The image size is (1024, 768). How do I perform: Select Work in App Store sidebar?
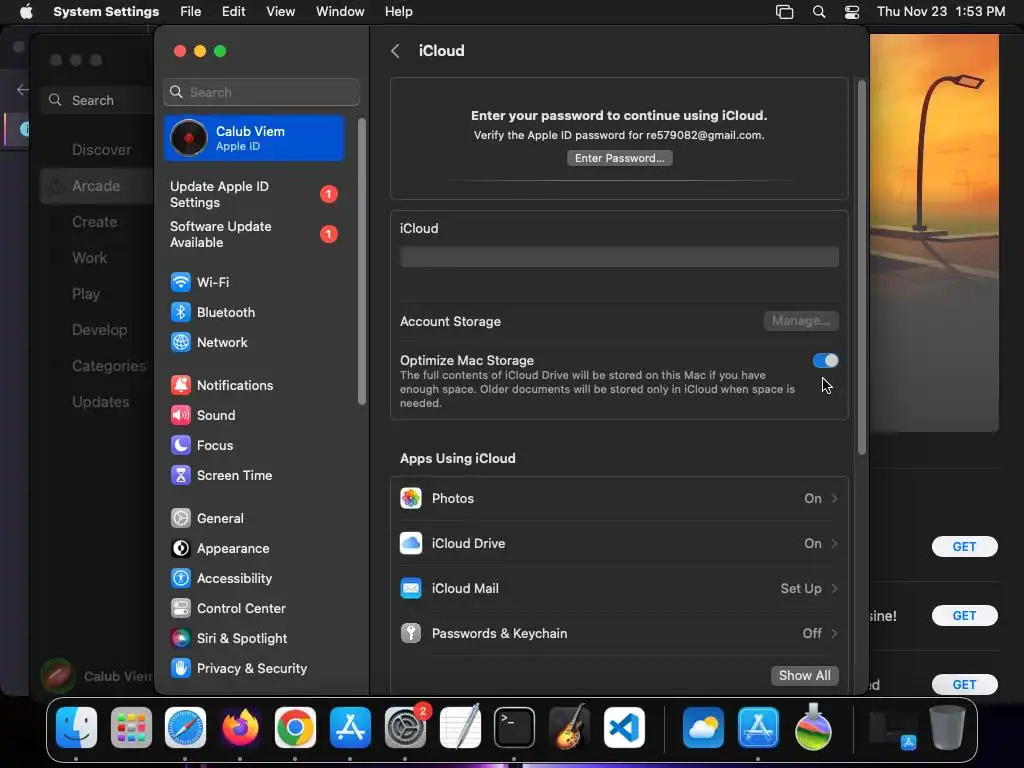tap(89, 258)
